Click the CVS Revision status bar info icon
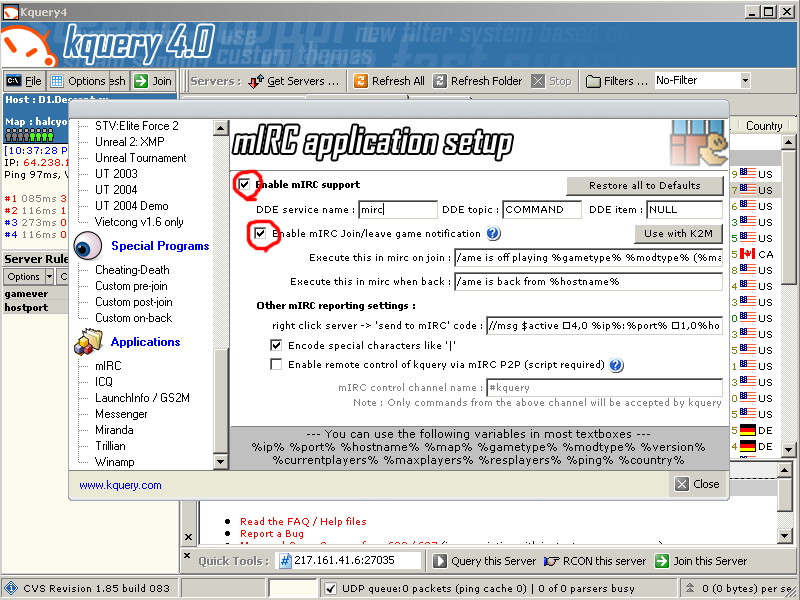The image size is (800, 600). pyautogui.click(x=11, y=589)
